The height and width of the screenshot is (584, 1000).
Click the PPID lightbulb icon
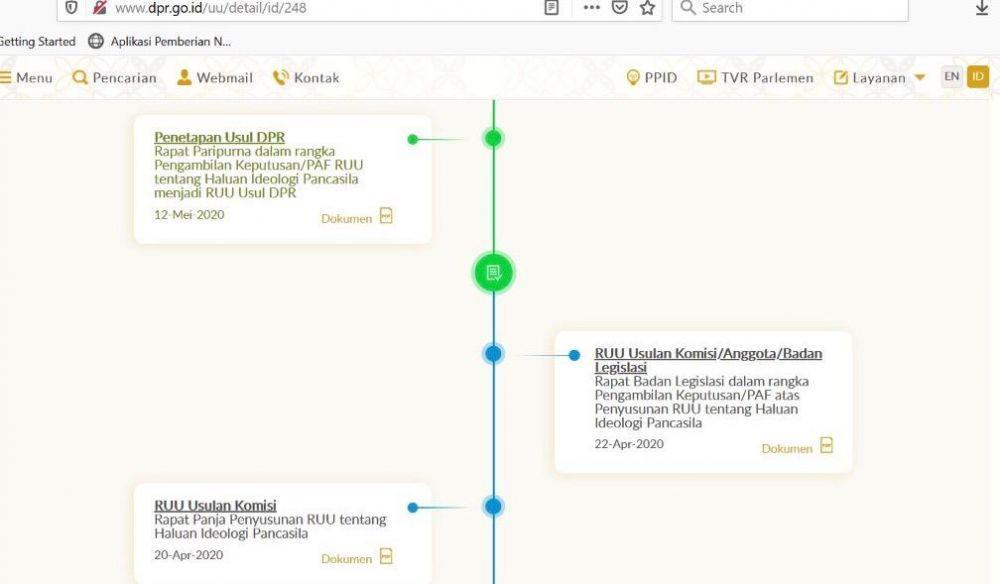pyautogui.click(x=633, y=78)
